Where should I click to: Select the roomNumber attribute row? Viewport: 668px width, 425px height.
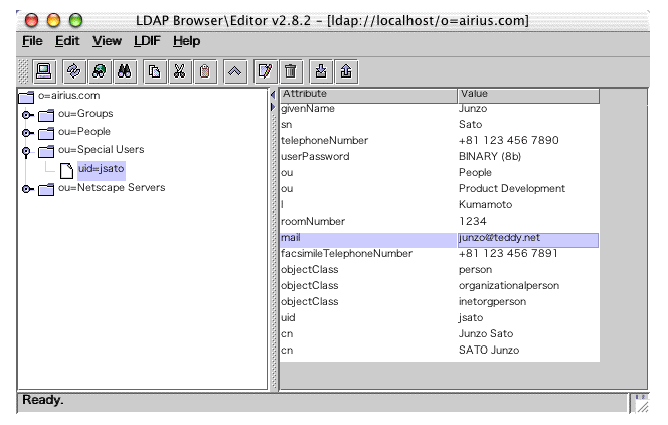(440, 221)
